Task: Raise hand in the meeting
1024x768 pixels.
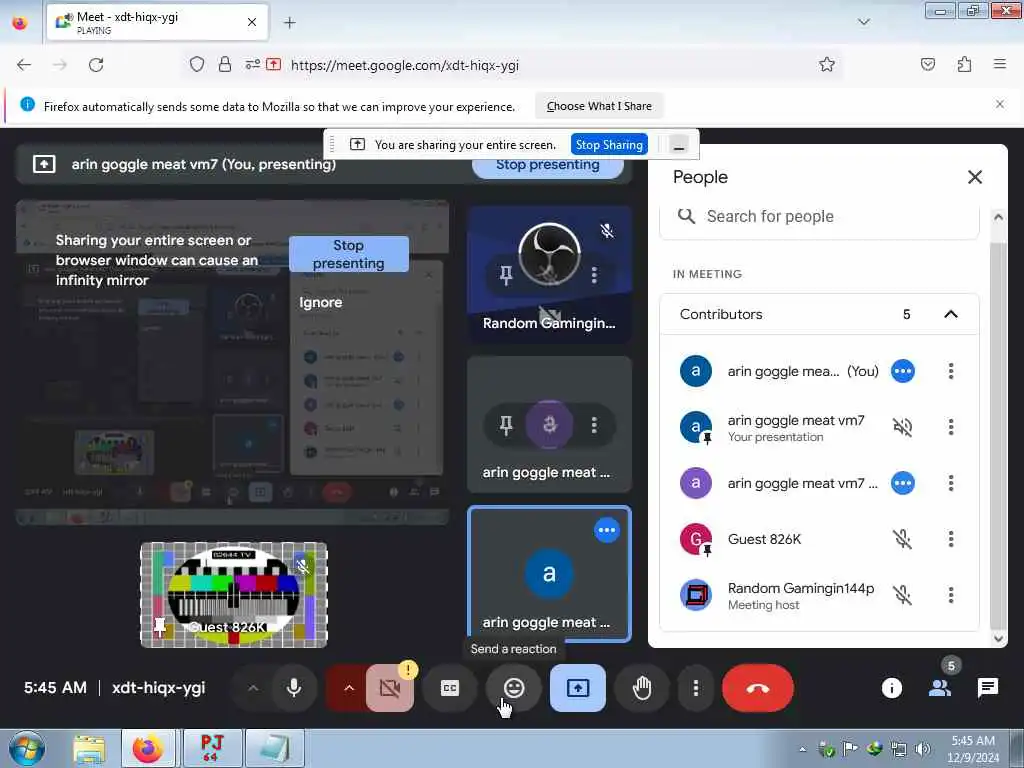Action: 642,688
